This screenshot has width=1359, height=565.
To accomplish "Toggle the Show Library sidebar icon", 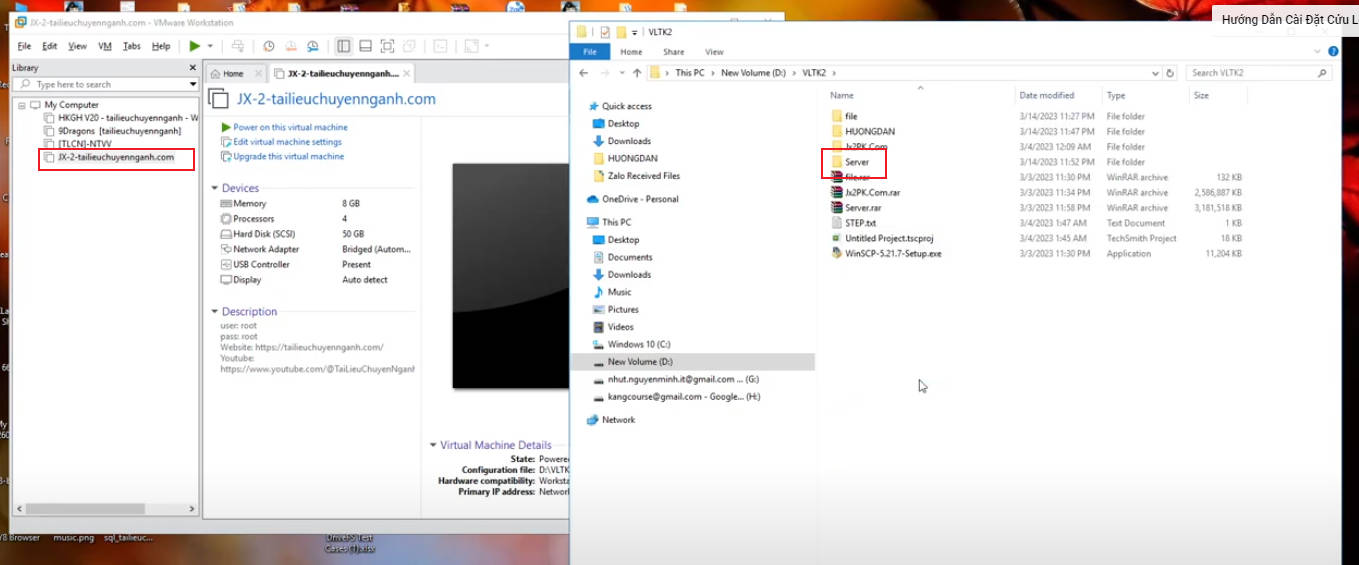I will [344, 46].
